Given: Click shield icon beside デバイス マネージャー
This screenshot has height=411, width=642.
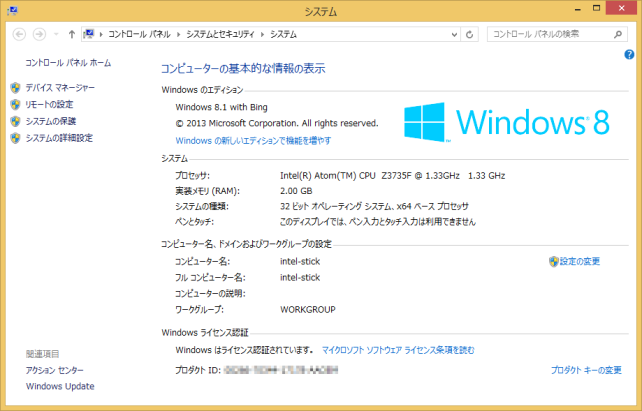Looking at the screenshot, I should tap(16, 88).
